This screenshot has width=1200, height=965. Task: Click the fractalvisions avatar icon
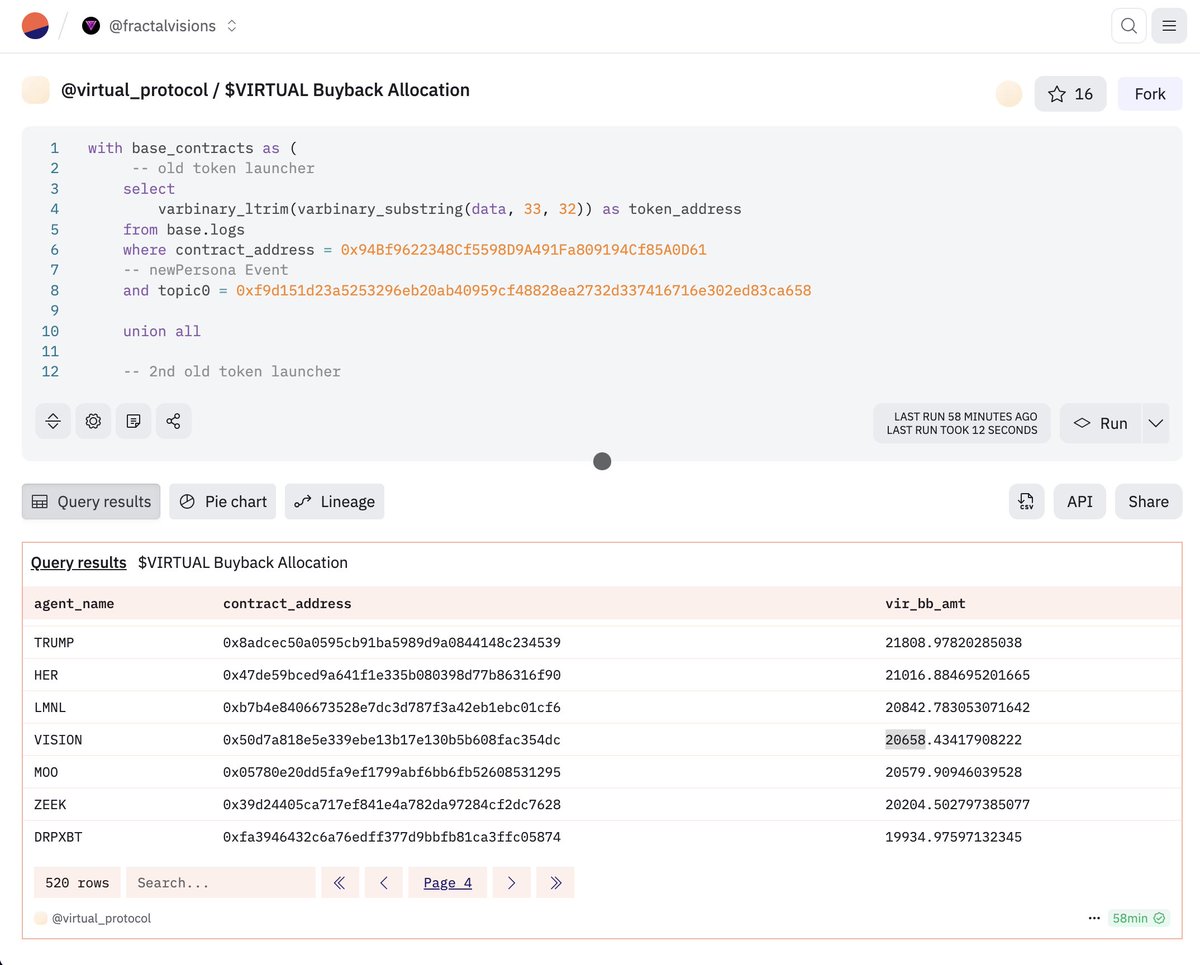coord(91,26)
